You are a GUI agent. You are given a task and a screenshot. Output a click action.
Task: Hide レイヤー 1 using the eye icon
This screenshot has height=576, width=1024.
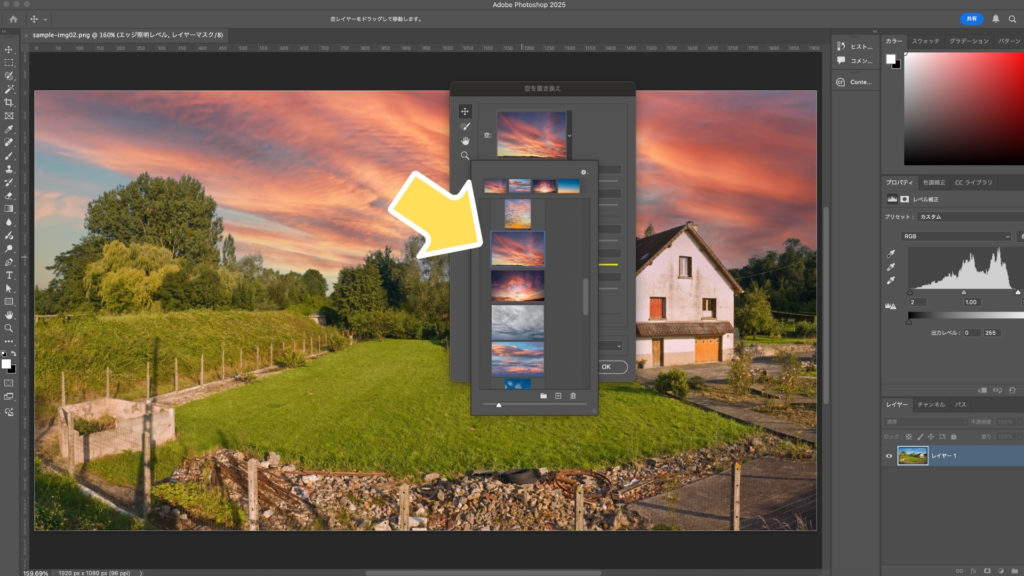888,456
